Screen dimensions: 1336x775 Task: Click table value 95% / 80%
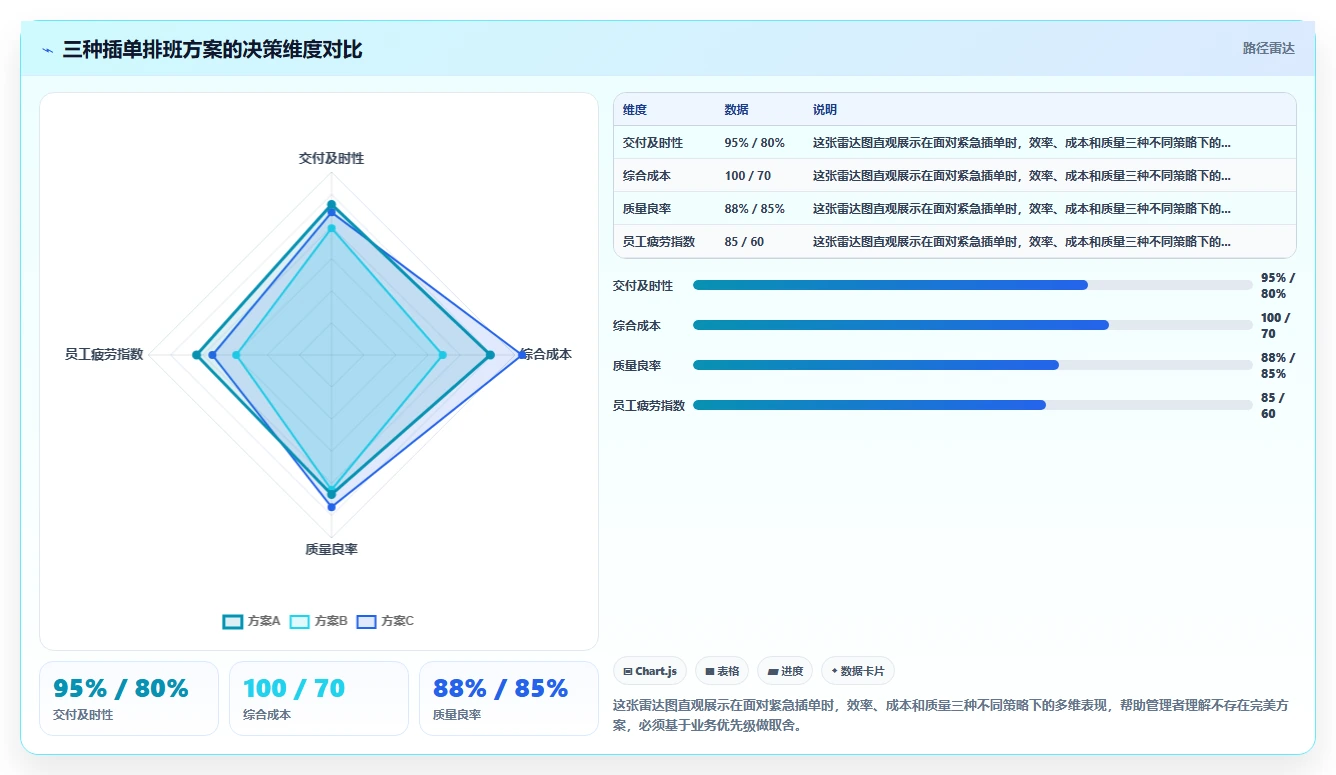[755, 143]
